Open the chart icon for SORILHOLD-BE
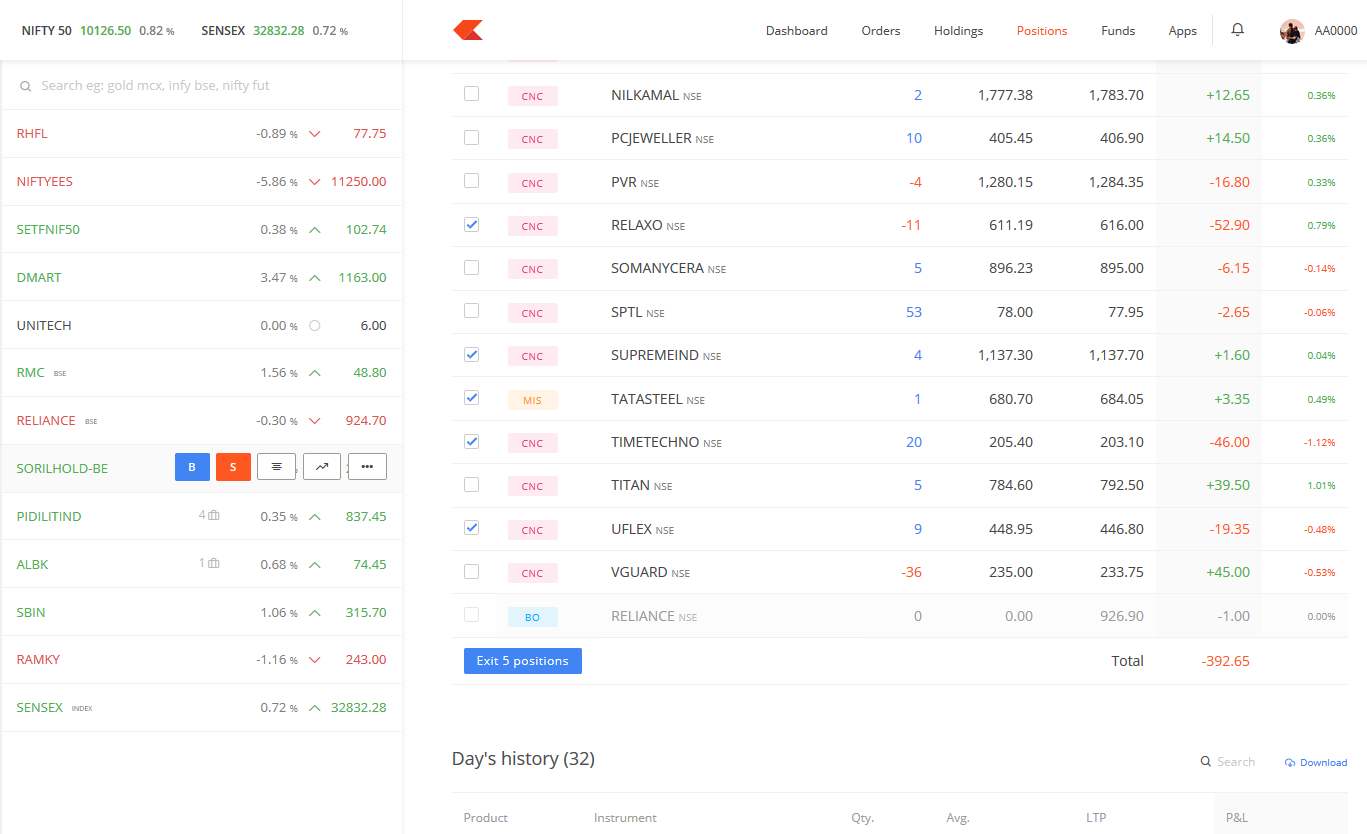Screen dimensions: 1367x834 pyautogui.click(x=322, y=467)
